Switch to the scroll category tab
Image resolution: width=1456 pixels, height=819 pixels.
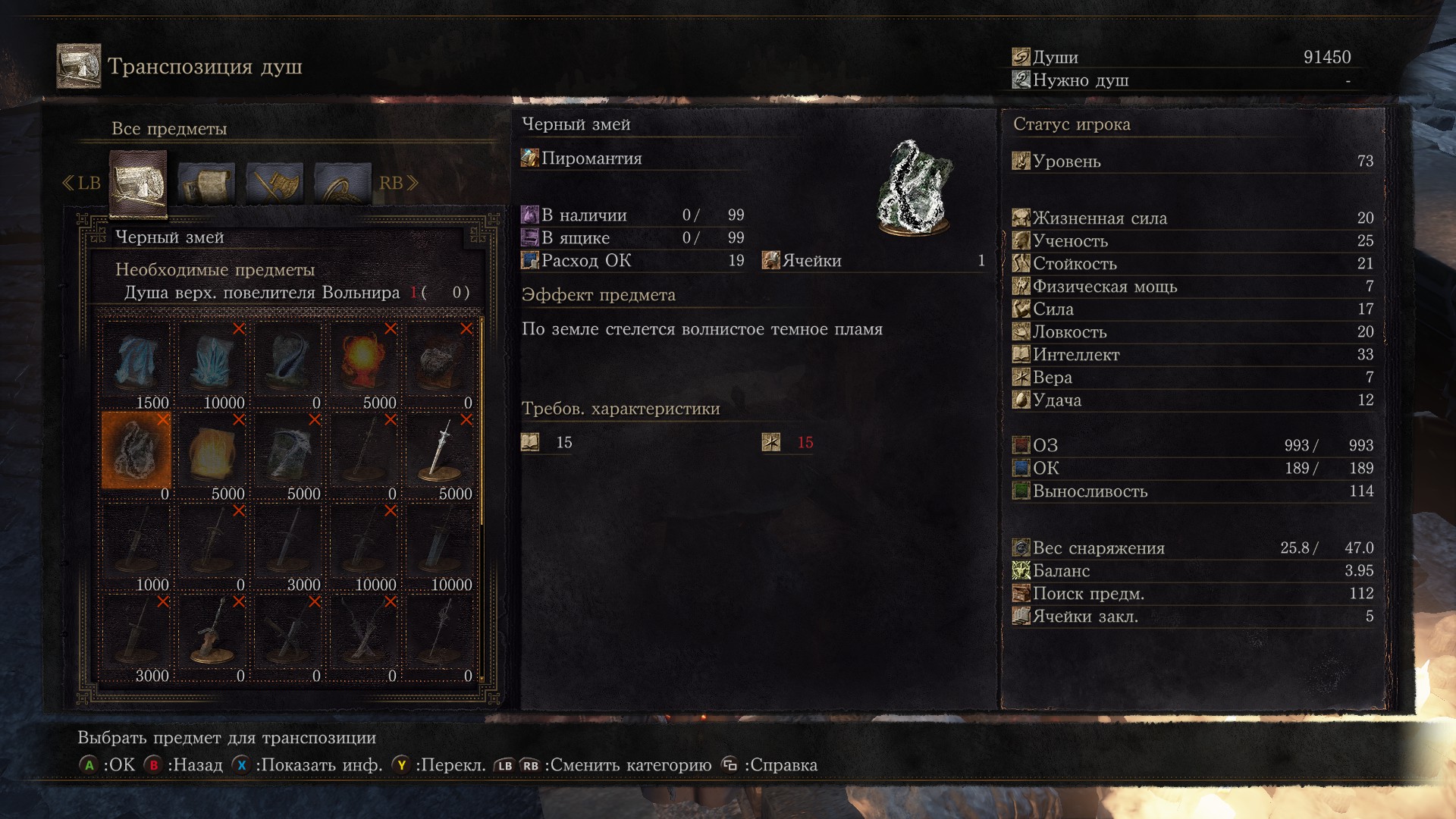(x=206, y=184)
